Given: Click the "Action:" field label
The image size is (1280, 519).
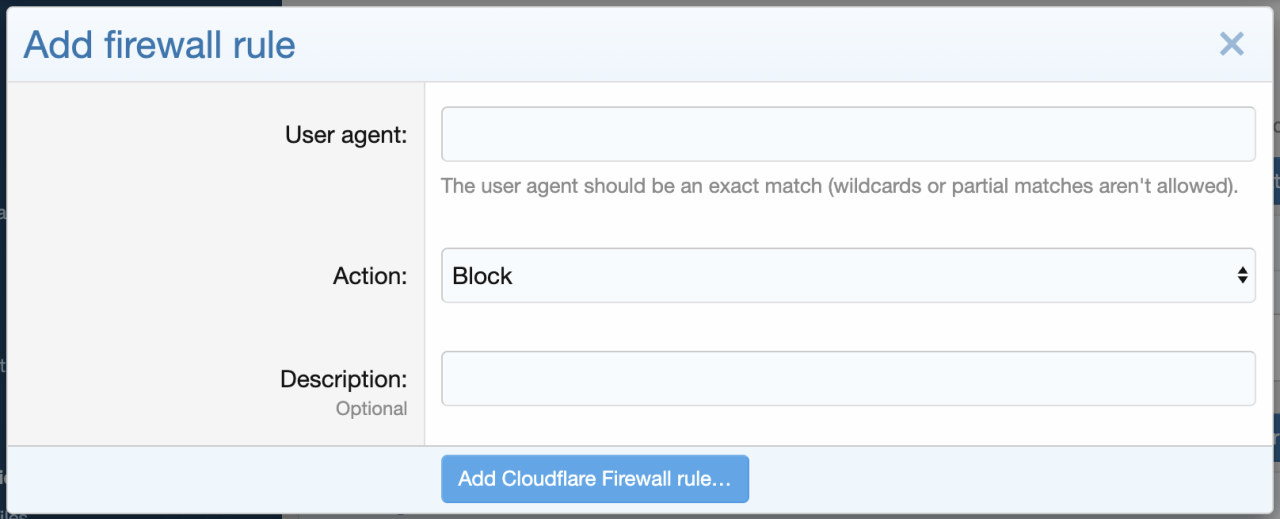Looking at the screenshot, I should 370,276.
